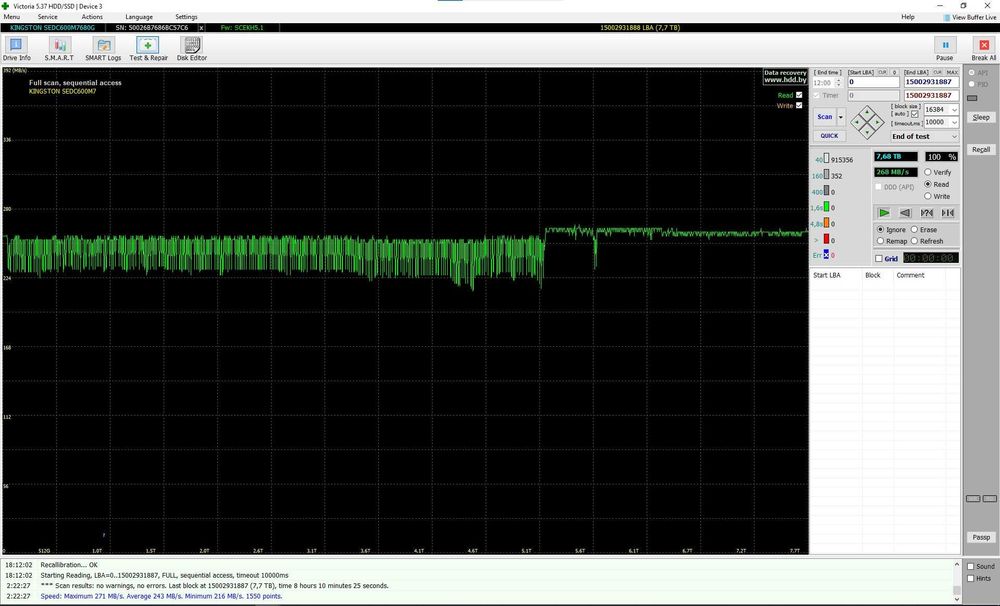Viewport: 1000px width, 606px height.
Task: Open the block size 16384 dropdown
Action: coord(954,110)
